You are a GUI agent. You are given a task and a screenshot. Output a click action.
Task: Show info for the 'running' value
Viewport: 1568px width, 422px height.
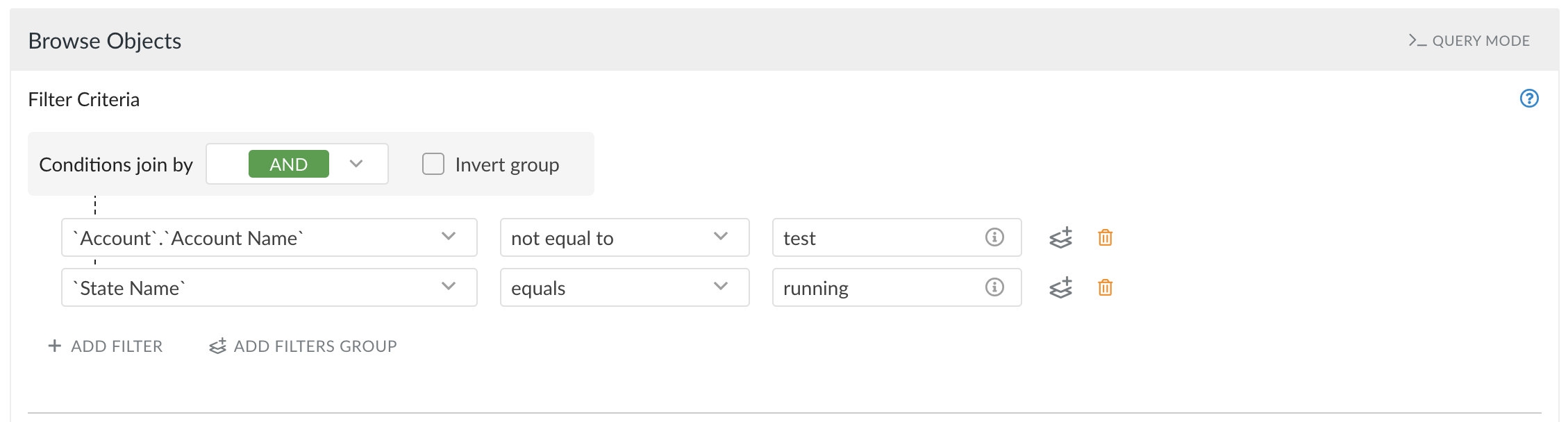pyautogui.click(x=994, y=287)
